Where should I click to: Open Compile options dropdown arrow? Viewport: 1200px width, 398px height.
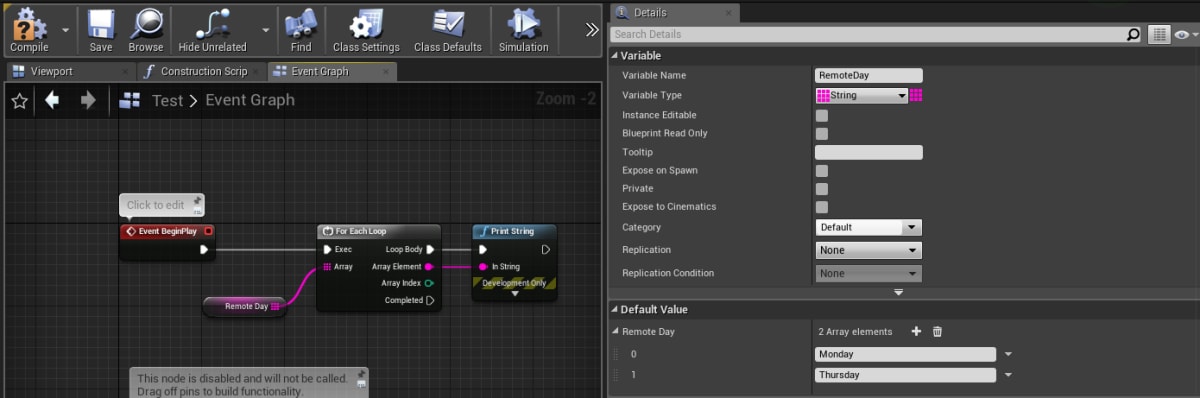66,30
